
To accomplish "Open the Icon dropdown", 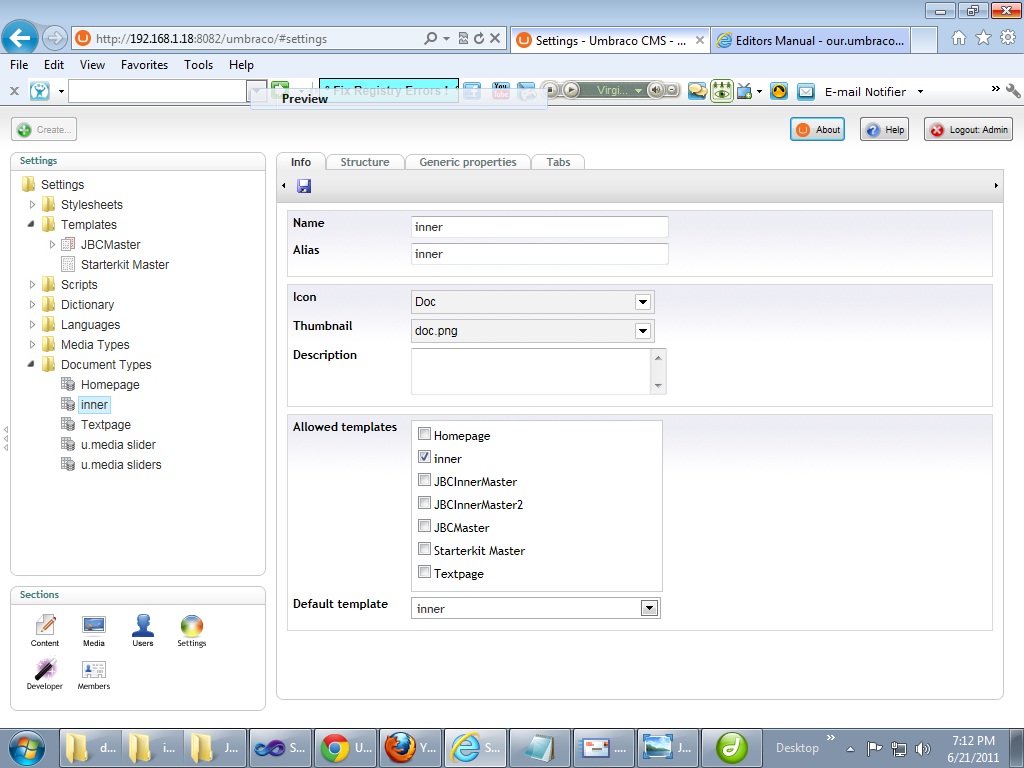I will (642, 302).
